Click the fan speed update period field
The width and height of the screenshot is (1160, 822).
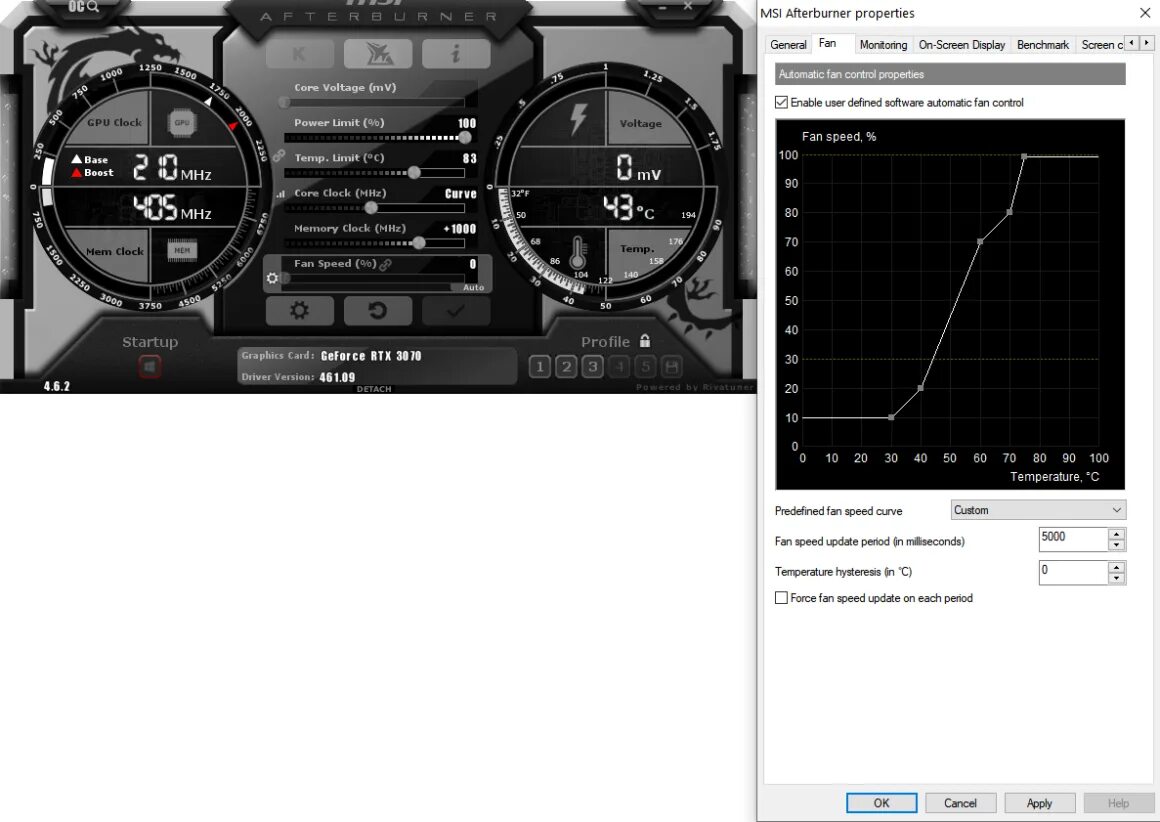(1073, 539)
